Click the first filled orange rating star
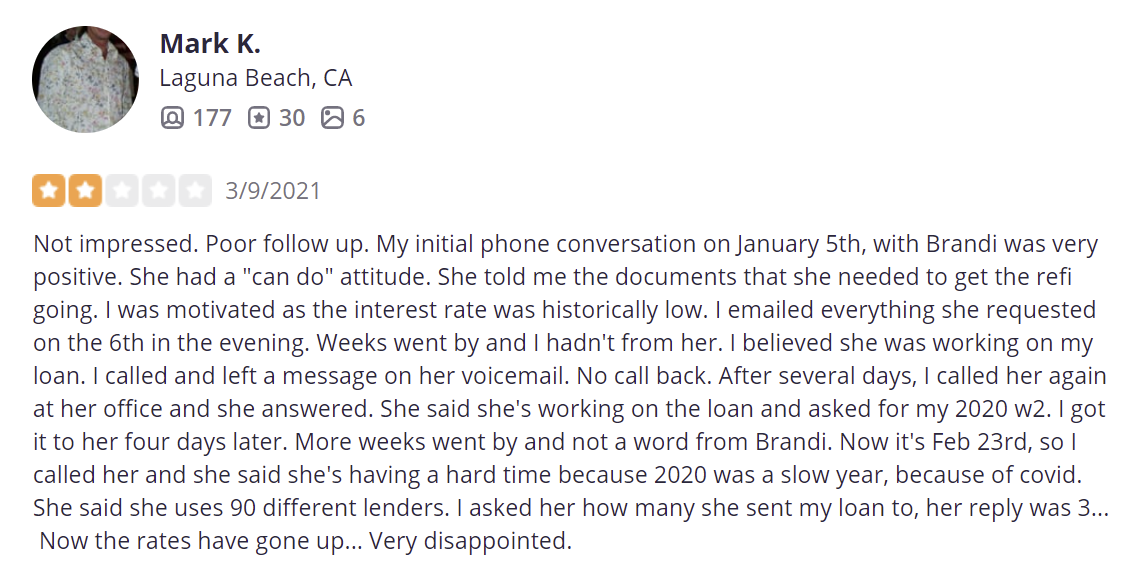This screenshot has height=571, width=1146. [x=48, y=190]
